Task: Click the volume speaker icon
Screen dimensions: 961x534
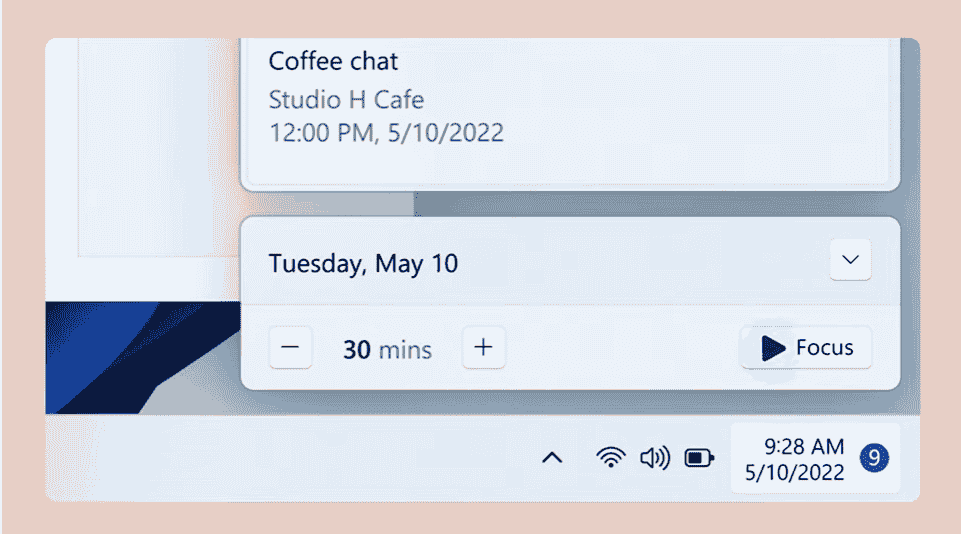Action: click(x=655, y=457)
